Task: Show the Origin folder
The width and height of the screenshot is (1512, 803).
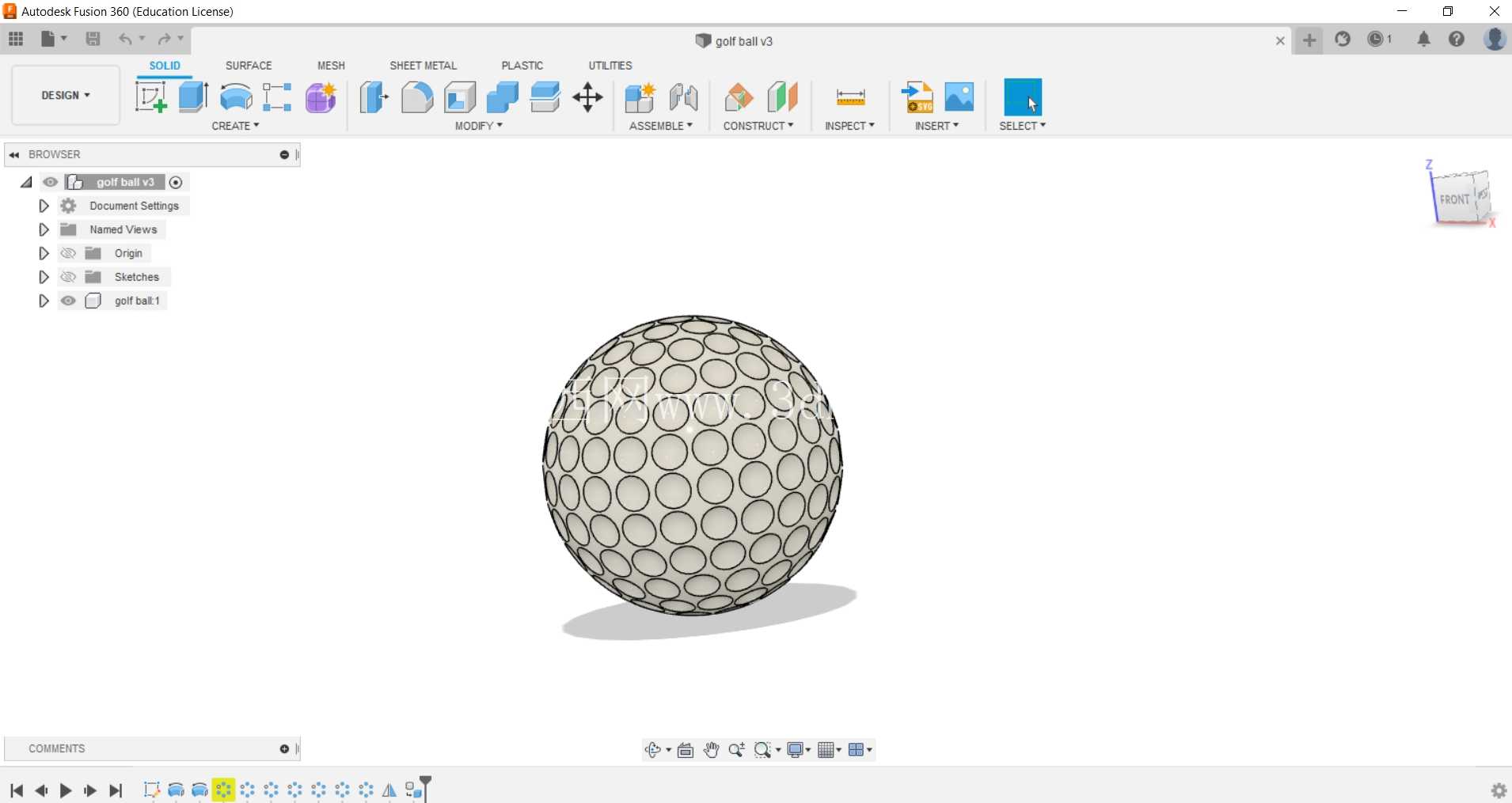Action: [68, 253]
